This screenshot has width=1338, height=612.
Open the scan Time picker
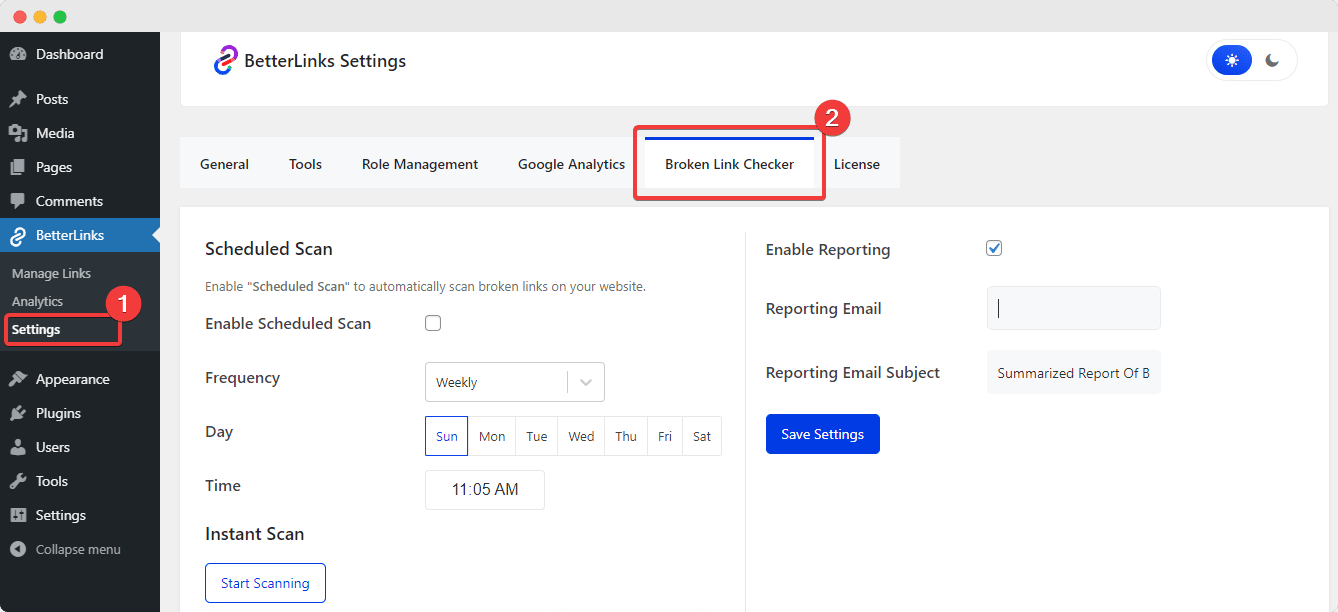point(484,489)
